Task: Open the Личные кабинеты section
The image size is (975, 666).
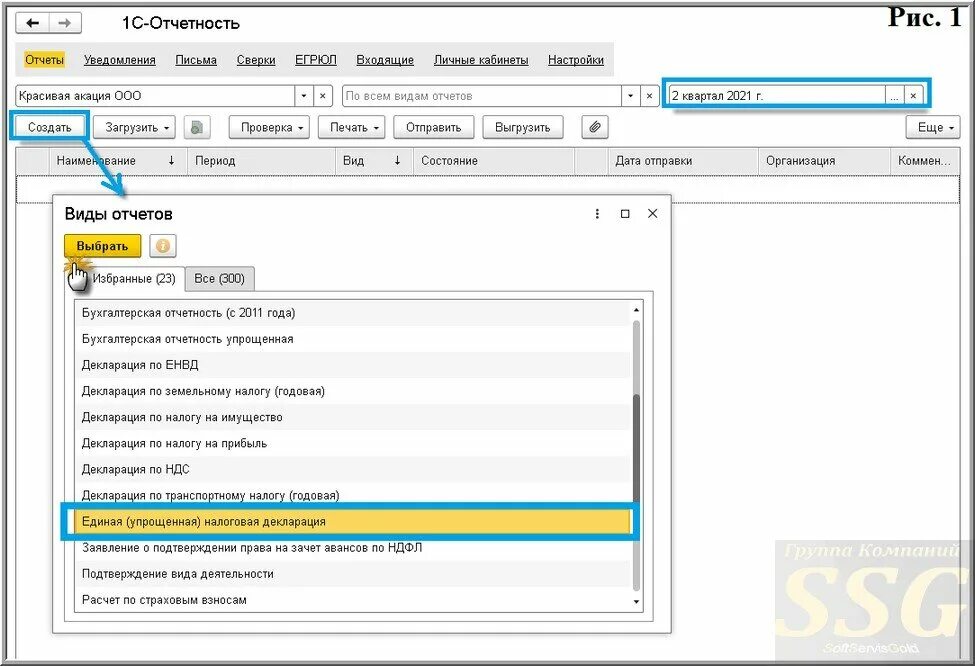Action: 481,60
